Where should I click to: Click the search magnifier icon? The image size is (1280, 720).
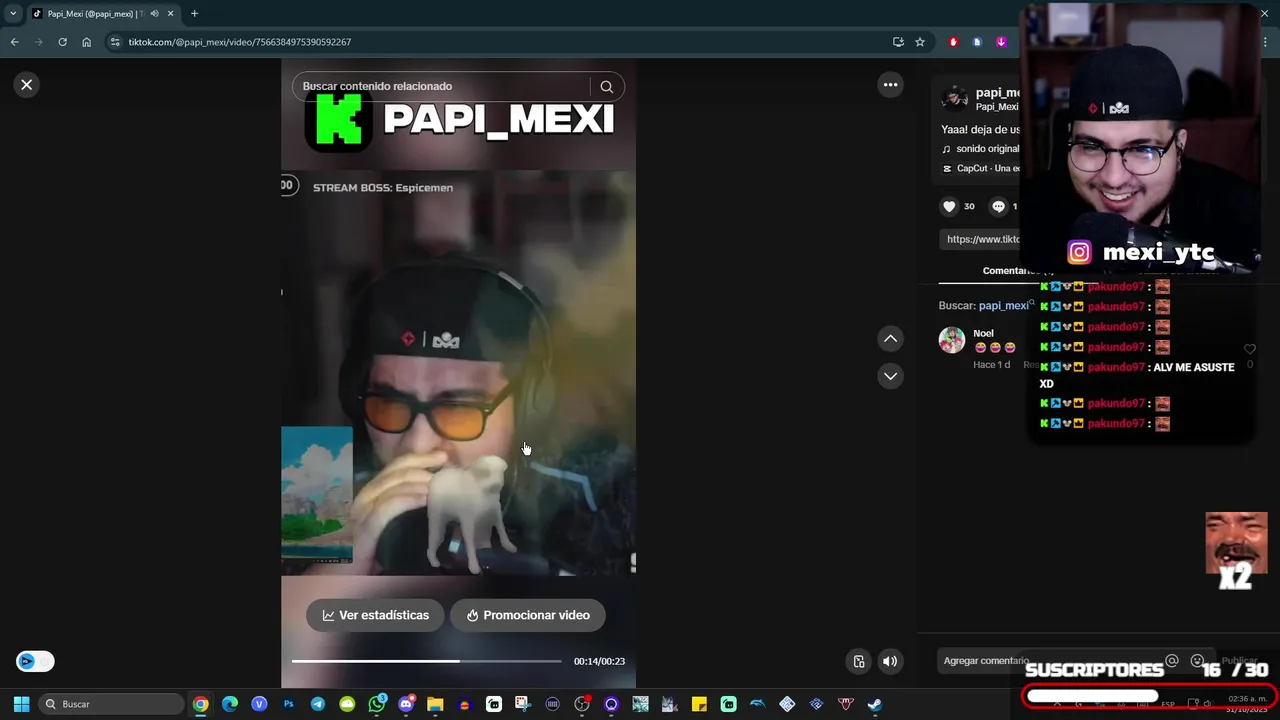606,86
